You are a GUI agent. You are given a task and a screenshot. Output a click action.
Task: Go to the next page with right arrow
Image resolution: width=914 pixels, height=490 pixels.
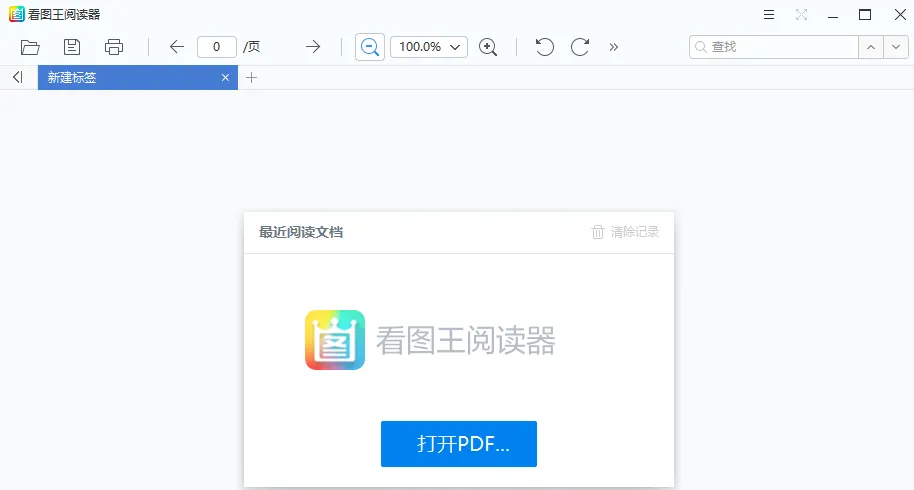pyautogui.click(x=313, y=47)
